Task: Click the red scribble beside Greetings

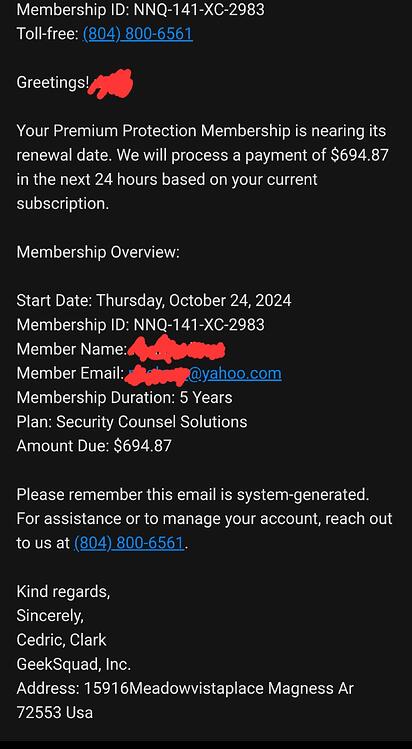Action: tap(111, 84)
